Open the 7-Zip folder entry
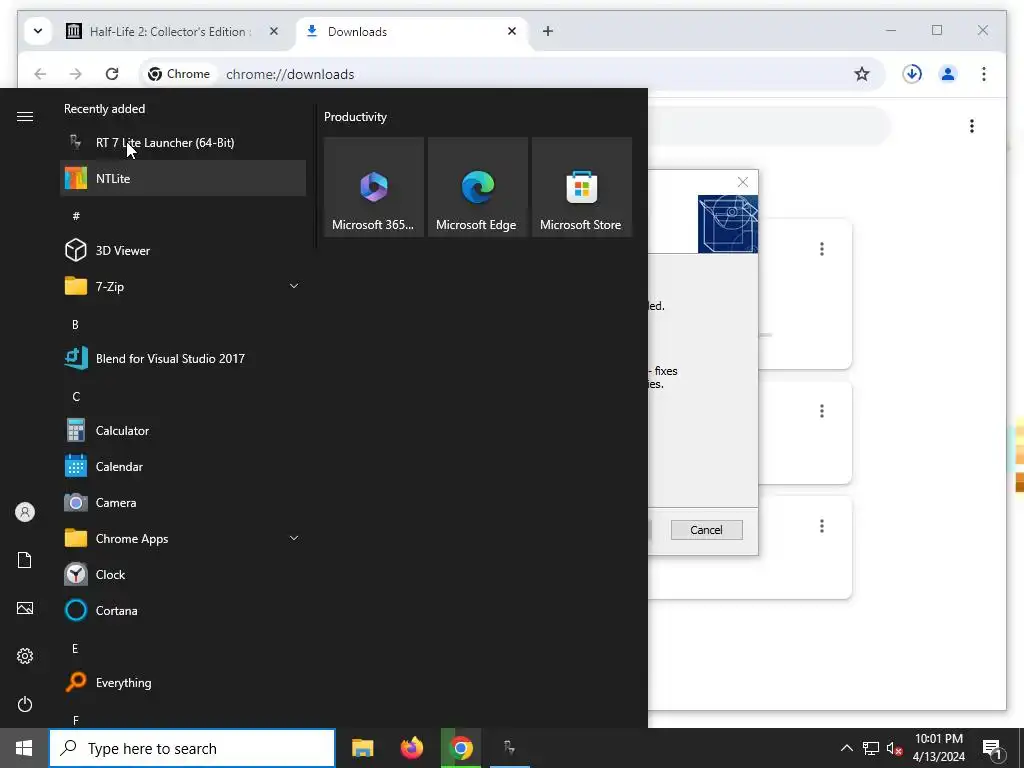This screenshot has width=1024, height=768. [183, 286]
